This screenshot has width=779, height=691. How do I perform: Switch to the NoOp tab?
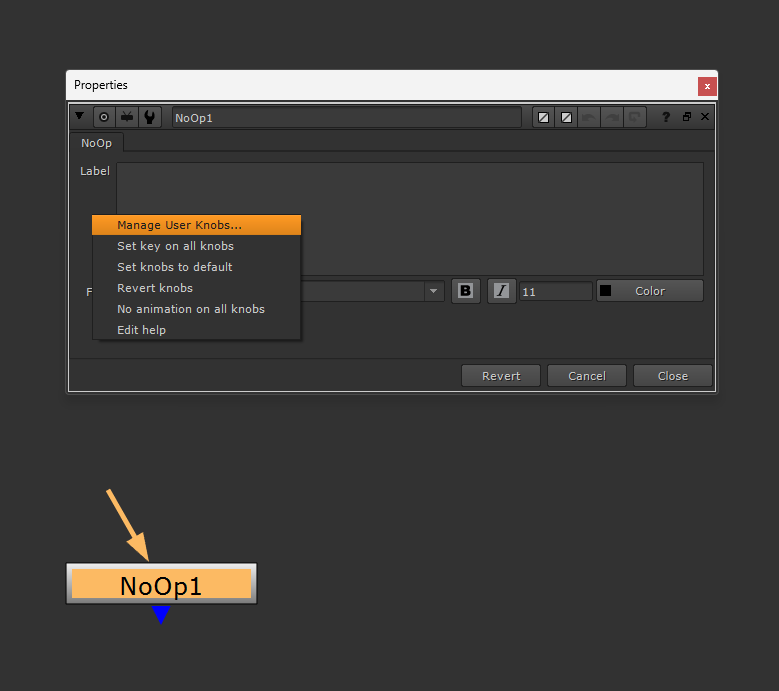(x=96, y=143)
